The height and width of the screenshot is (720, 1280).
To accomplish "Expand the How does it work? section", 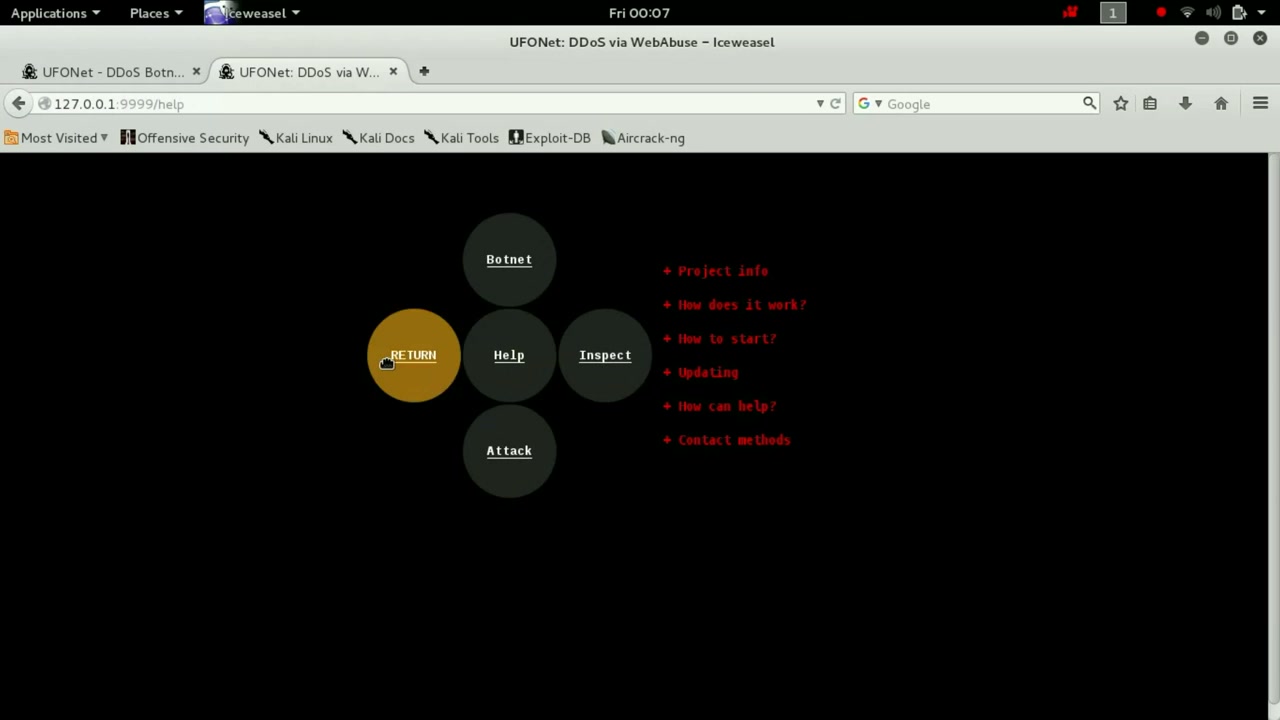I will 734,305.
